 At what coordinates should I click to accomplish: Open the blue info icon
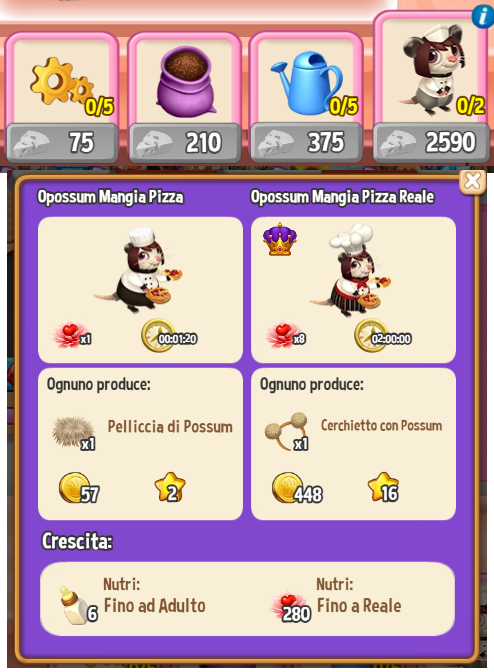point(483,17)
